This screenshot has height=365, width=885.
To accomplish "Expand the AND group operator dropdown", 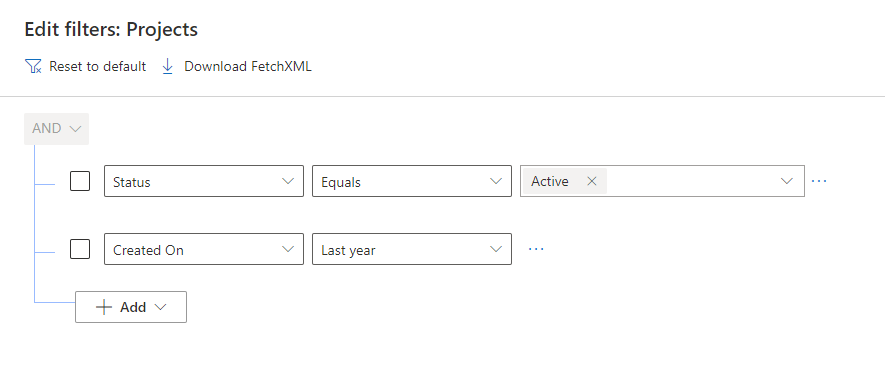I will coord(56,129).
